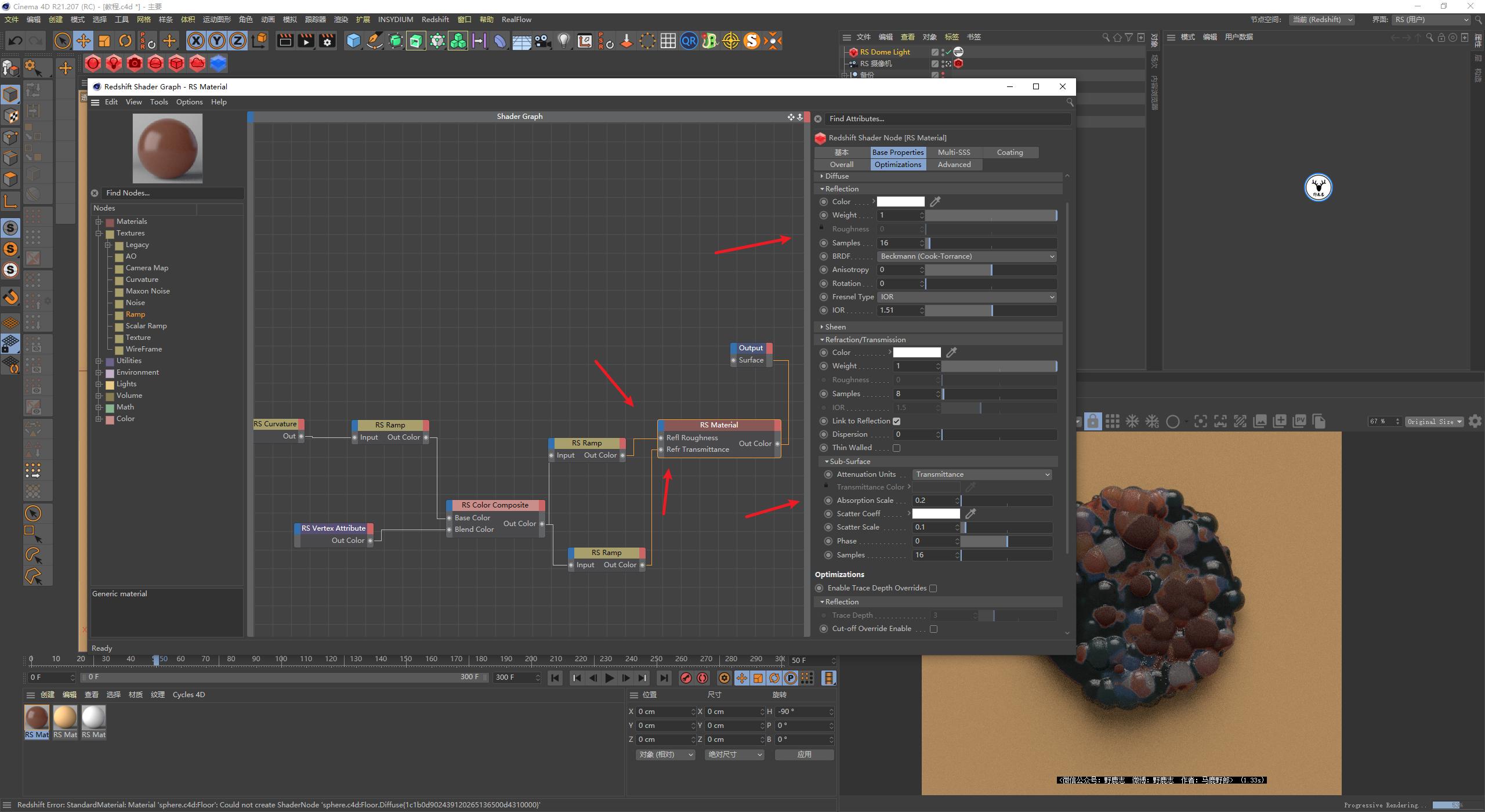Enable Trace Depth Overrides checkbox

(933, 588)
